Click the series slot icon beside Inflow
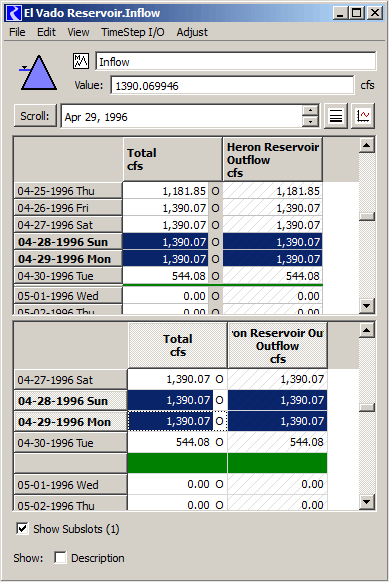 tap(81, 61)
